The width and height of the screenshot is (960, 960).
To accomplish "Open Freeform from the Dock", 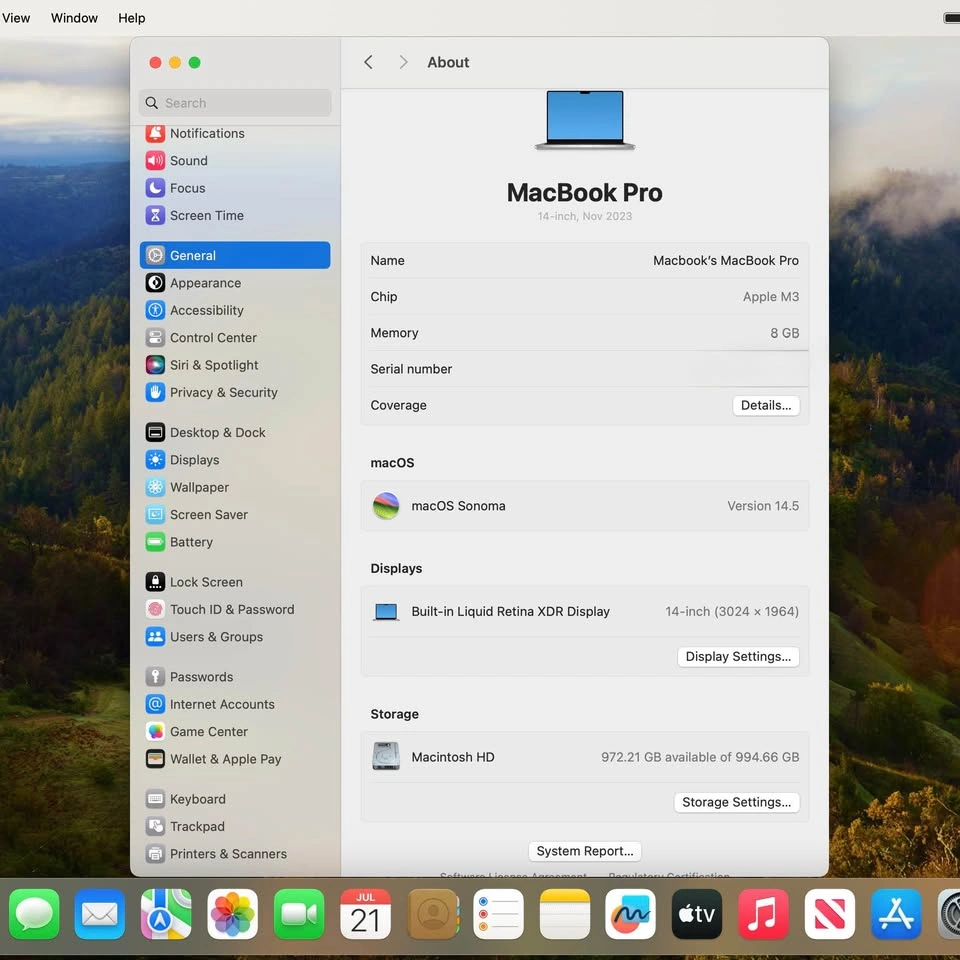I will (x=631, y=914).
